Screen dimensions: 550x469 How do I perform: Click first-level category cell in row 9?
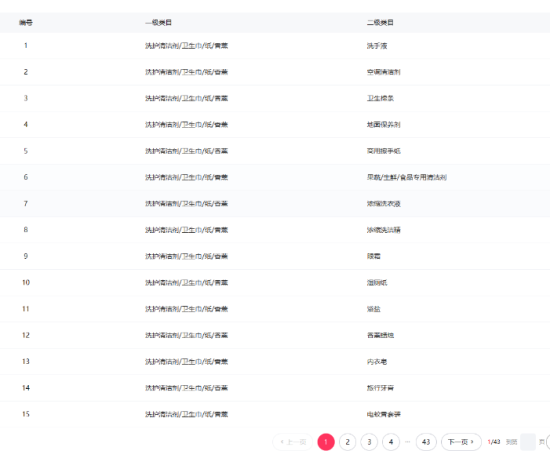(x=187, y=256)
